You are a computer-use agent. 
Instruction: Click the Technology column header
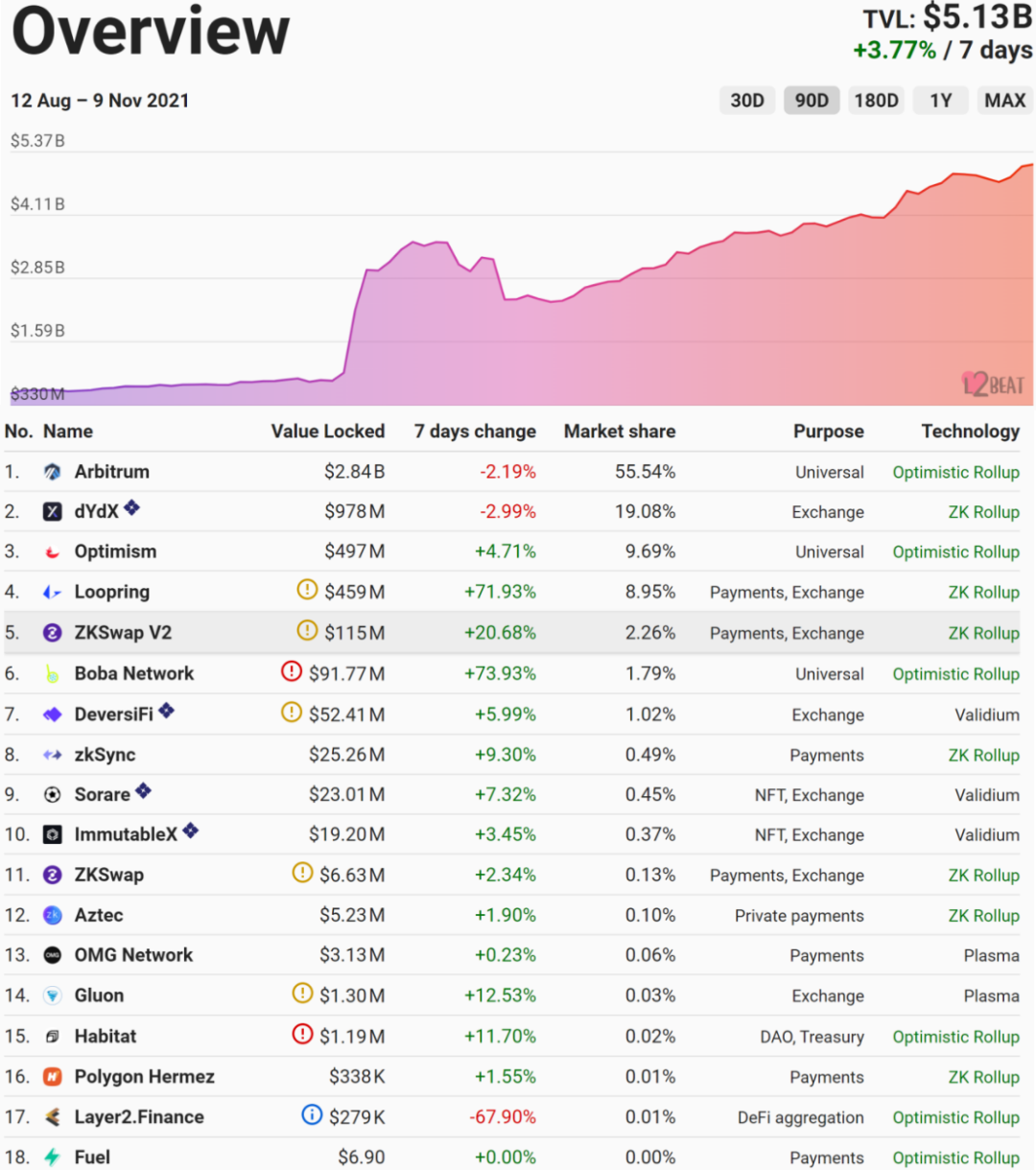[971, 432]
